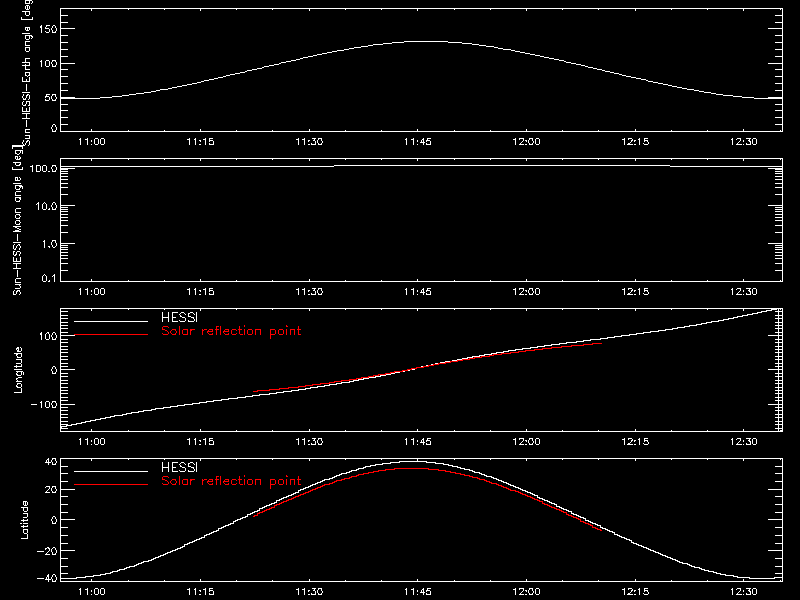
Task: Click the HESSI legend label in Latitude plot
Action: pyautogui.click(x=179, y=467)
